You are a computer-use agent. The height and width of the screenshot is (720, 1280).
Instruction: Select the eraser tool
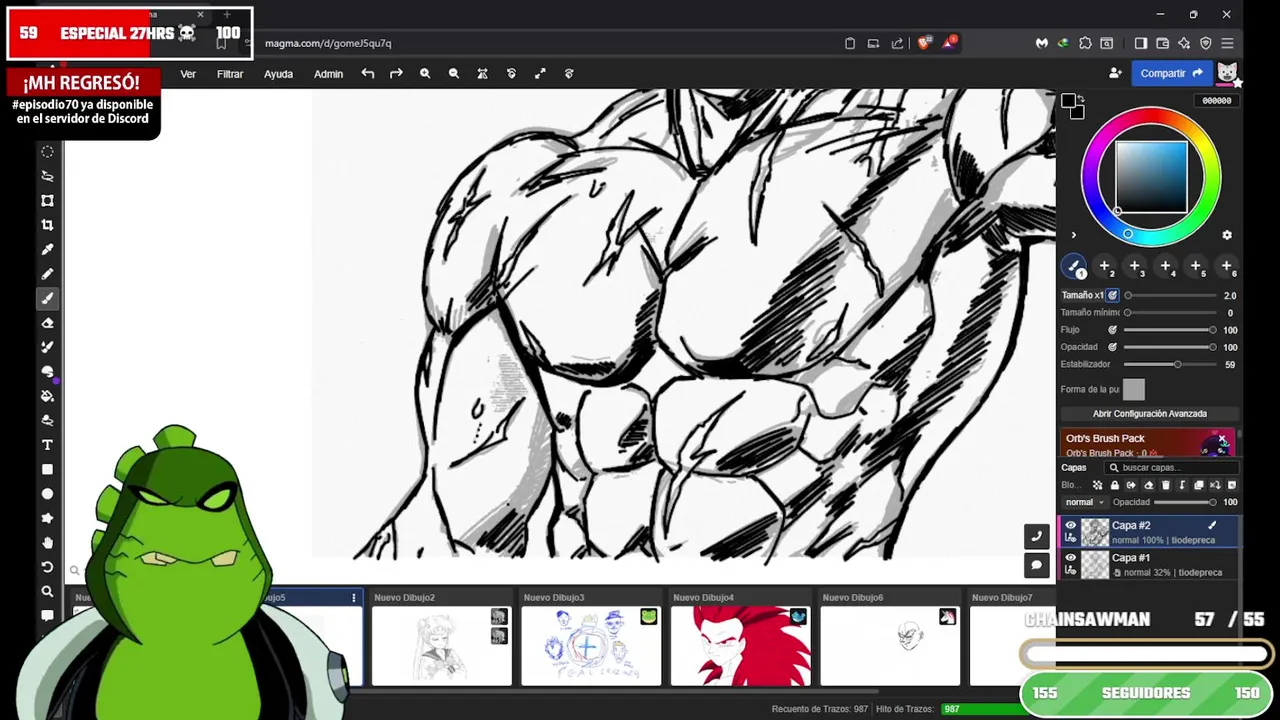coord(47,323)
